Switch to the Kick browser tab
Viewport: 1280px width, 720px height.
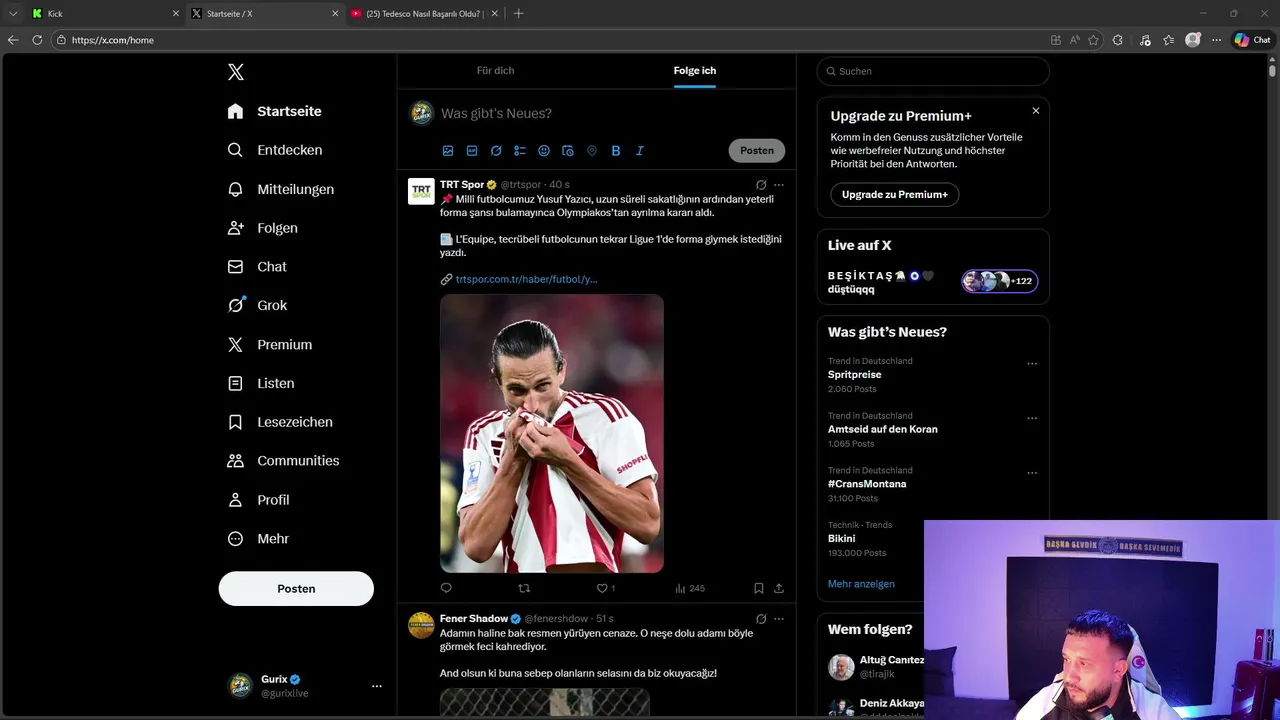104,14
